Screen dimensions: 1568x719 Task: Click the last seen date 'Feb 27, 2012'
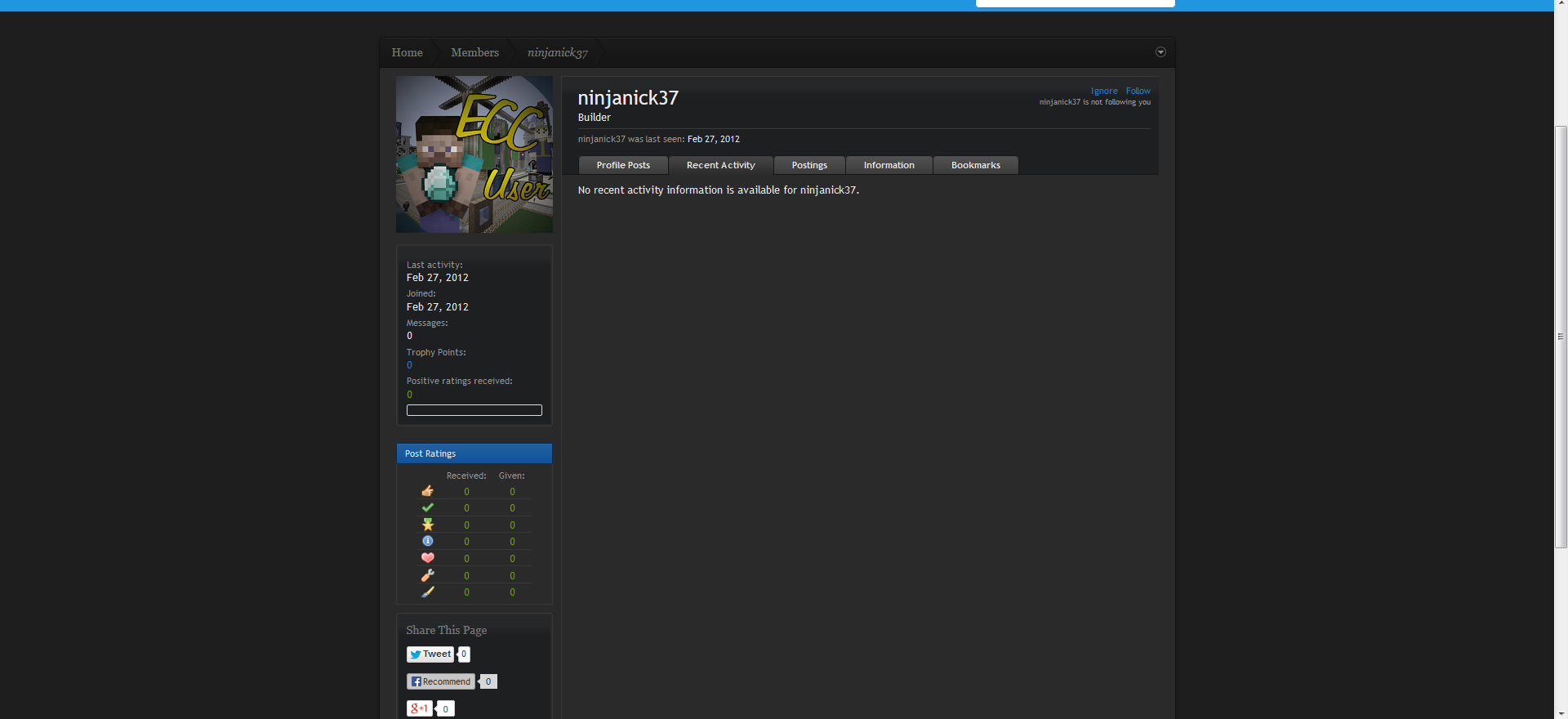click(x=714, y=140)
